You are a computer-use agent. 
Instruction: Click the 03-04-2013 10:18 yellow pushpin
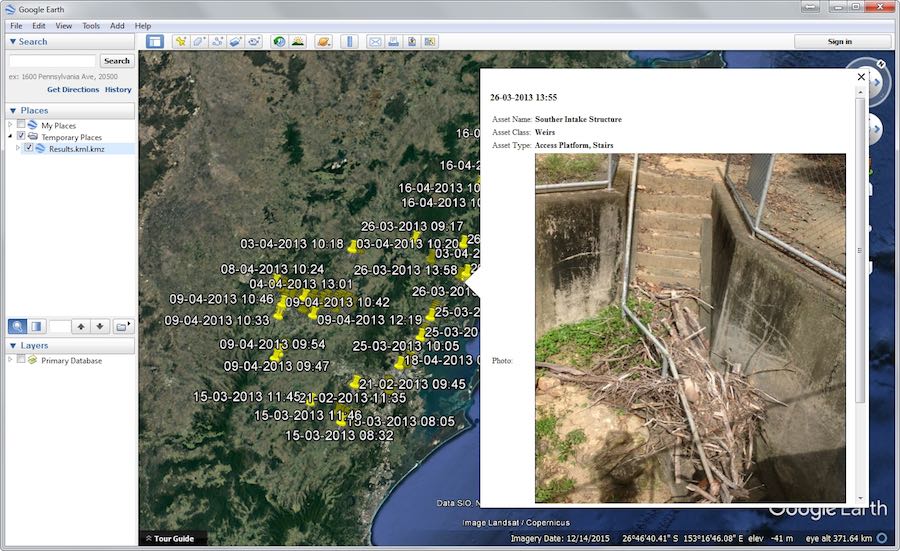[352, 247]
